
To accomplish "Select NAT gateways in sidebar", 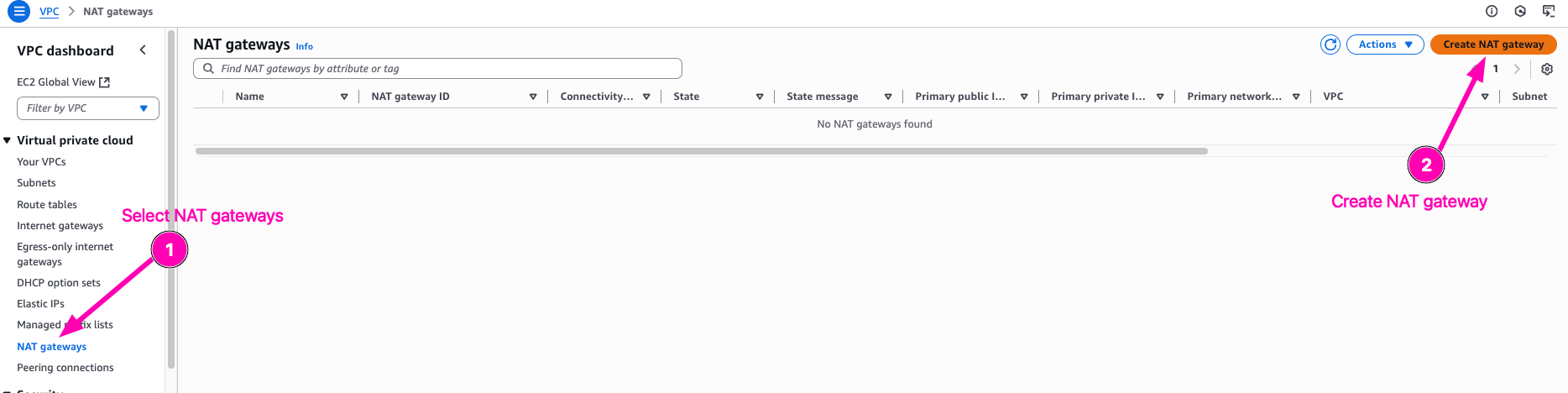I will coord(51,347).
